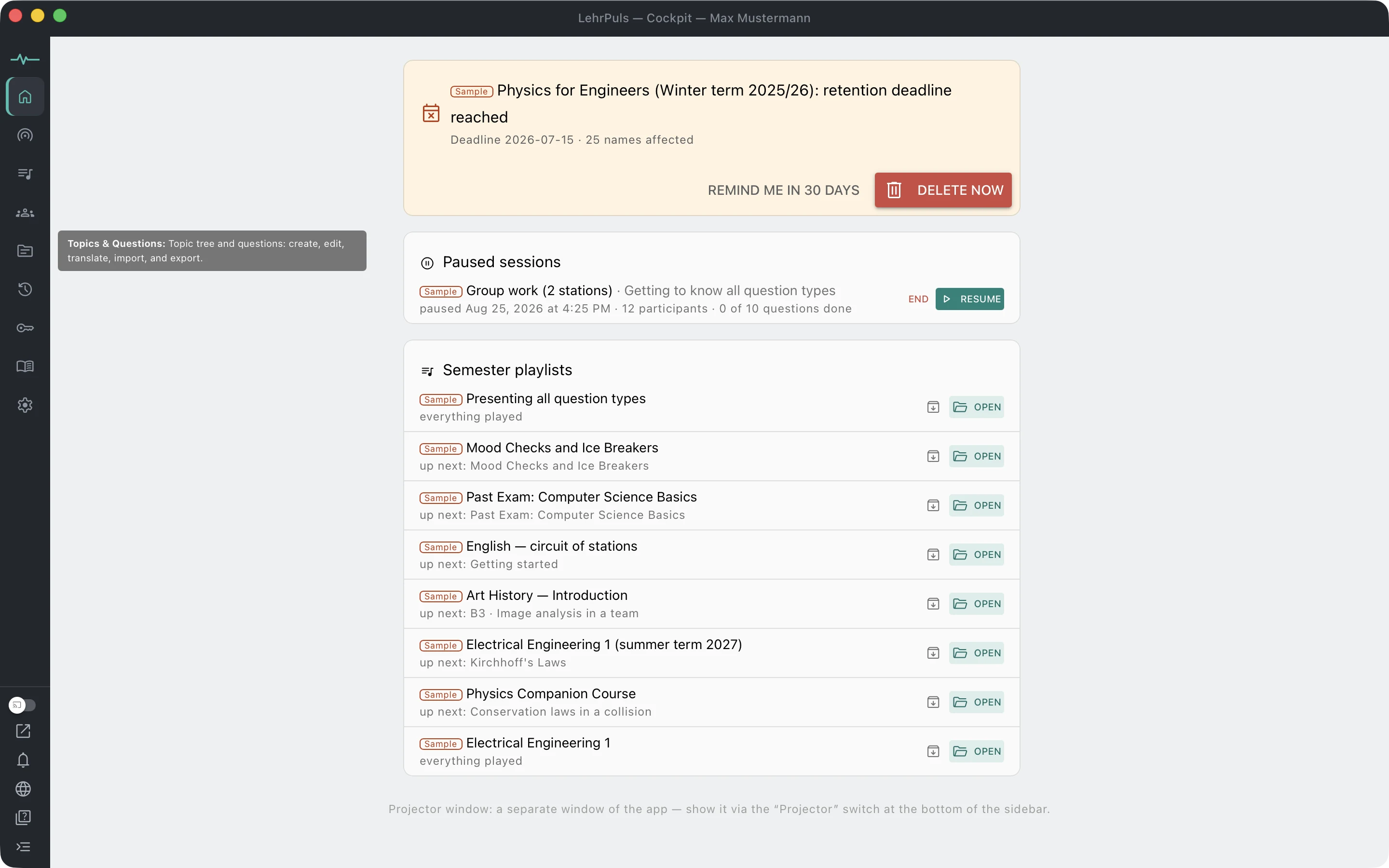This screenshot has height=868, width=1389.
Task: Open the settings gear in sidebar
Action: [25, 405]
